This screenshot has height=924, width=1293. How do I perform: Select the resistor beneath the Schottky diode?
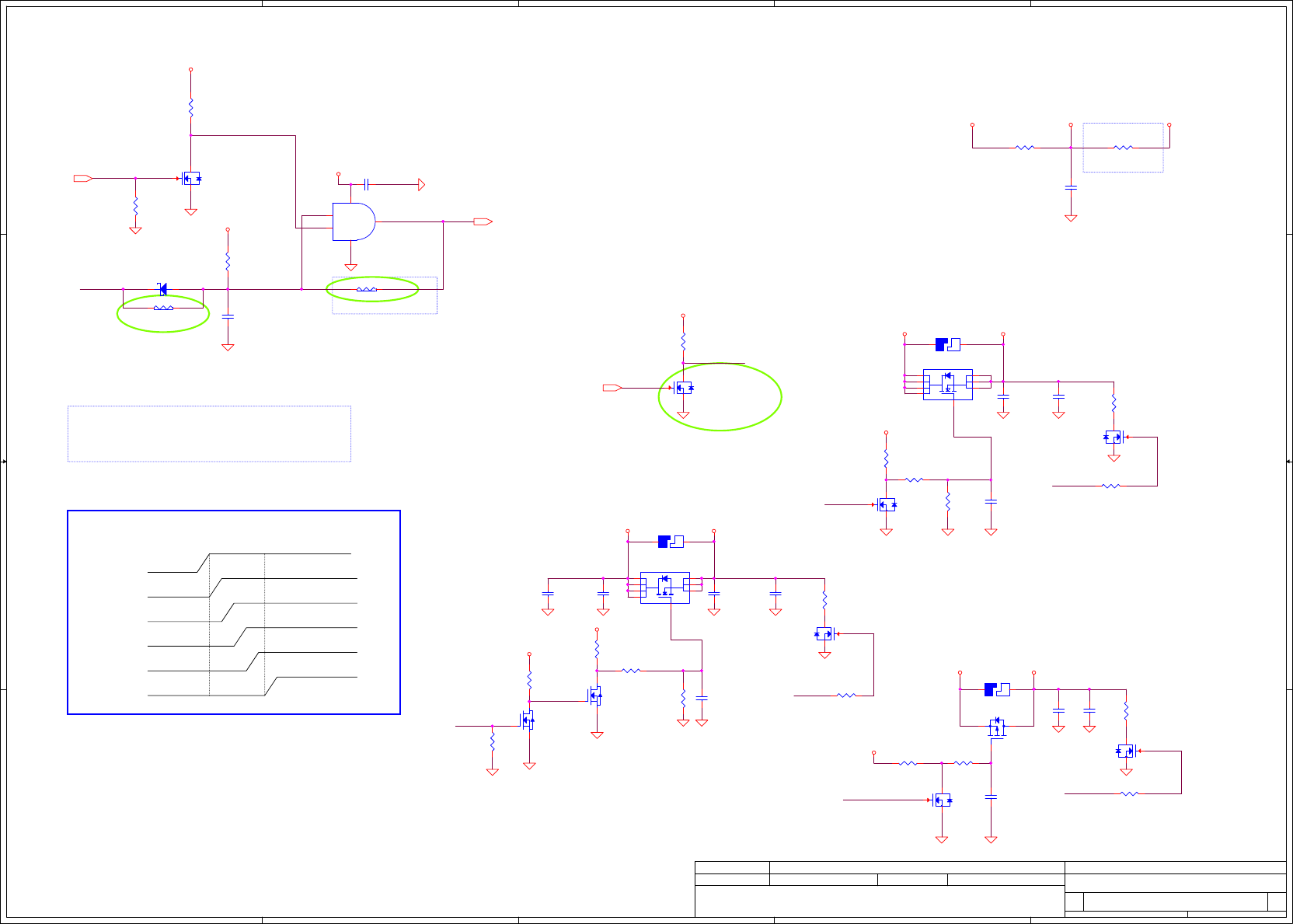pos(163,309)
